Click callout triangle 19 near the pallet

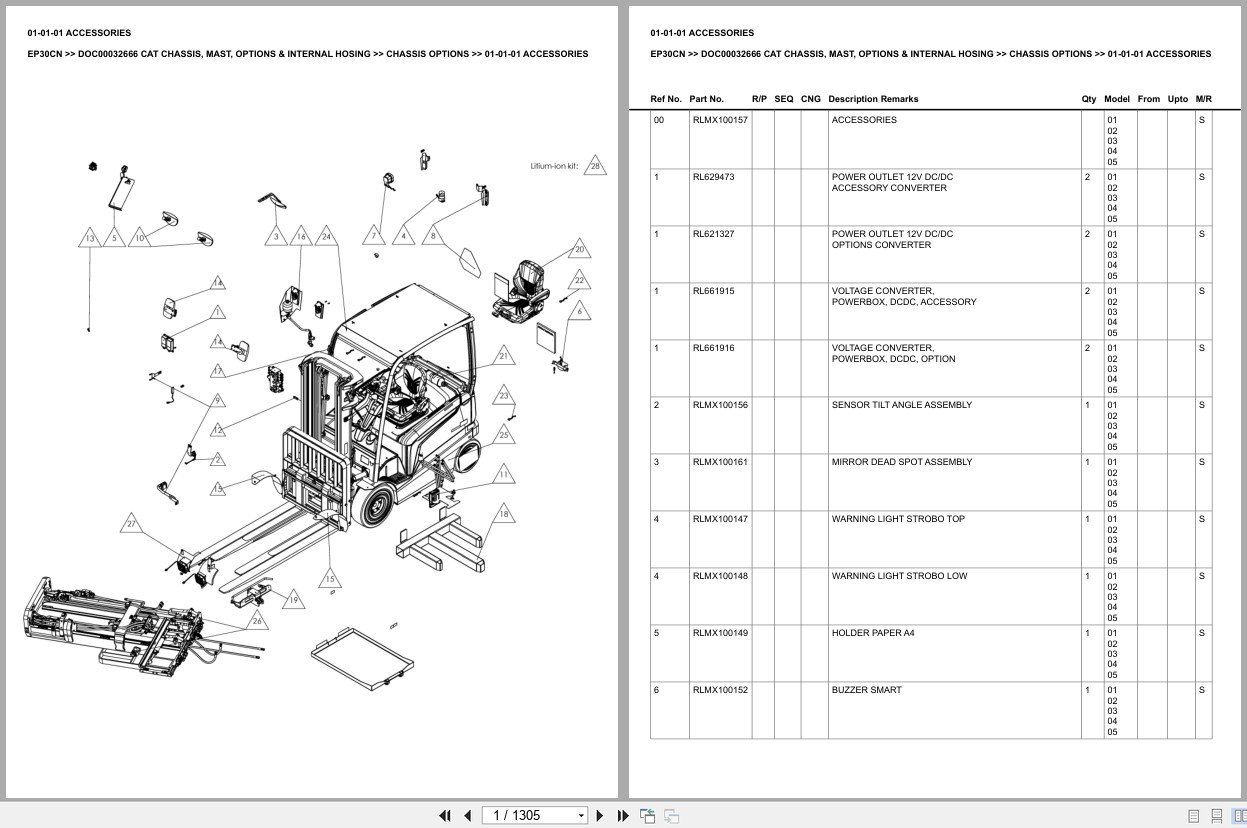[293, 600]
